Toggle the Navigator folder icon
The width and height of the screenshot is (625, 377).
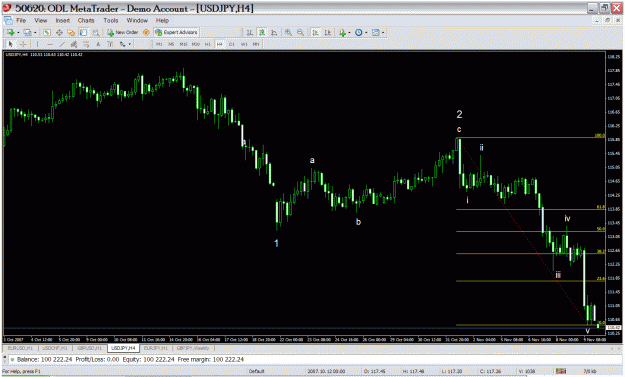71,32
